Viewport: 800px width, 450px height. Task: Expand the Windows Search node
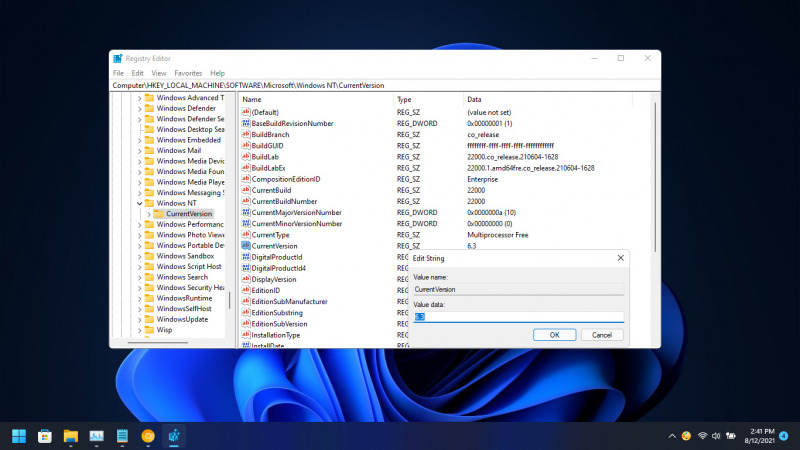click(139, 277)
